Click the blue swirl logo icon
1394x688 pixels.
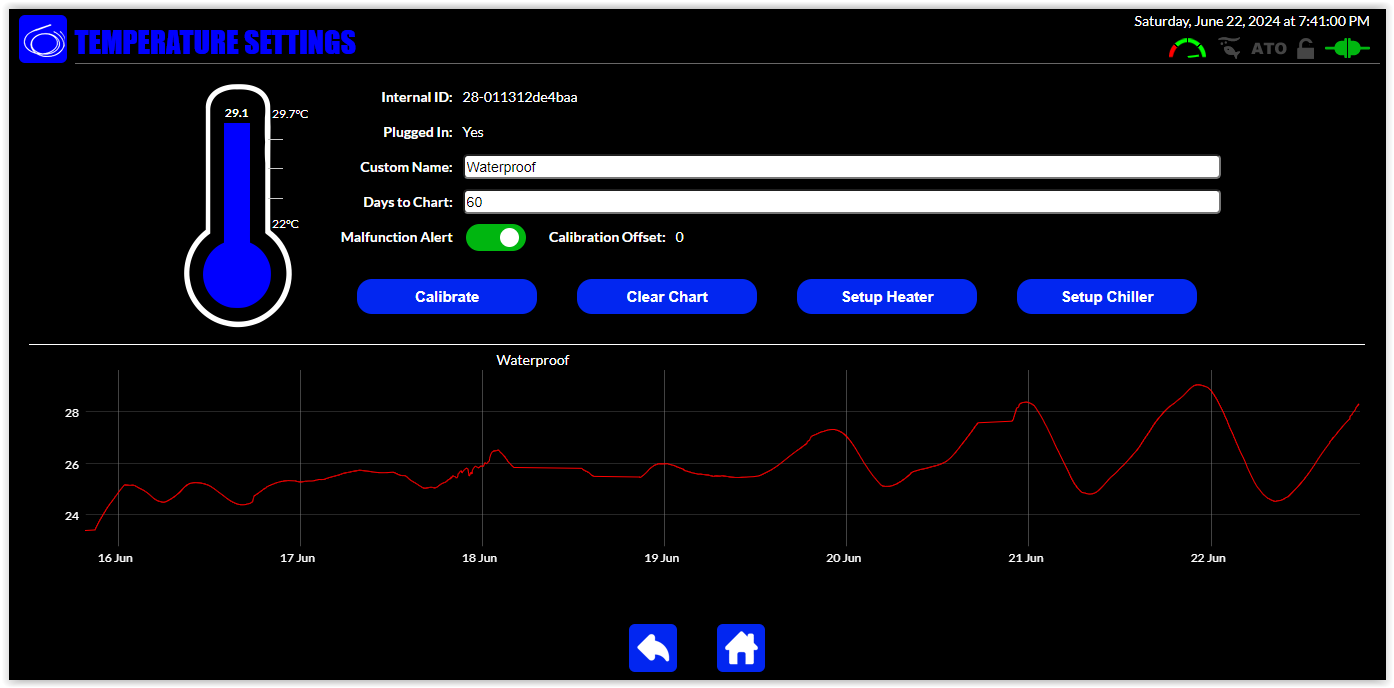(x=43, y=40)
